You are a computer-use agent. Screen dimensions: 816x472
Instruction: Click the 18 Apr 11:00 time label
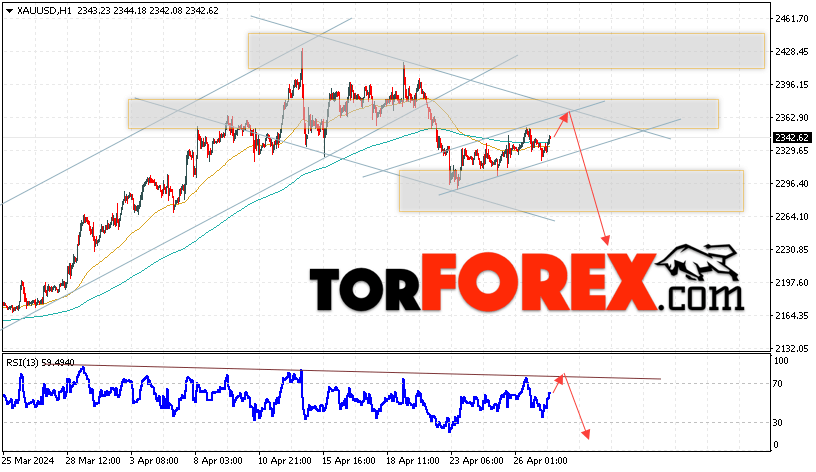(413, 461)
